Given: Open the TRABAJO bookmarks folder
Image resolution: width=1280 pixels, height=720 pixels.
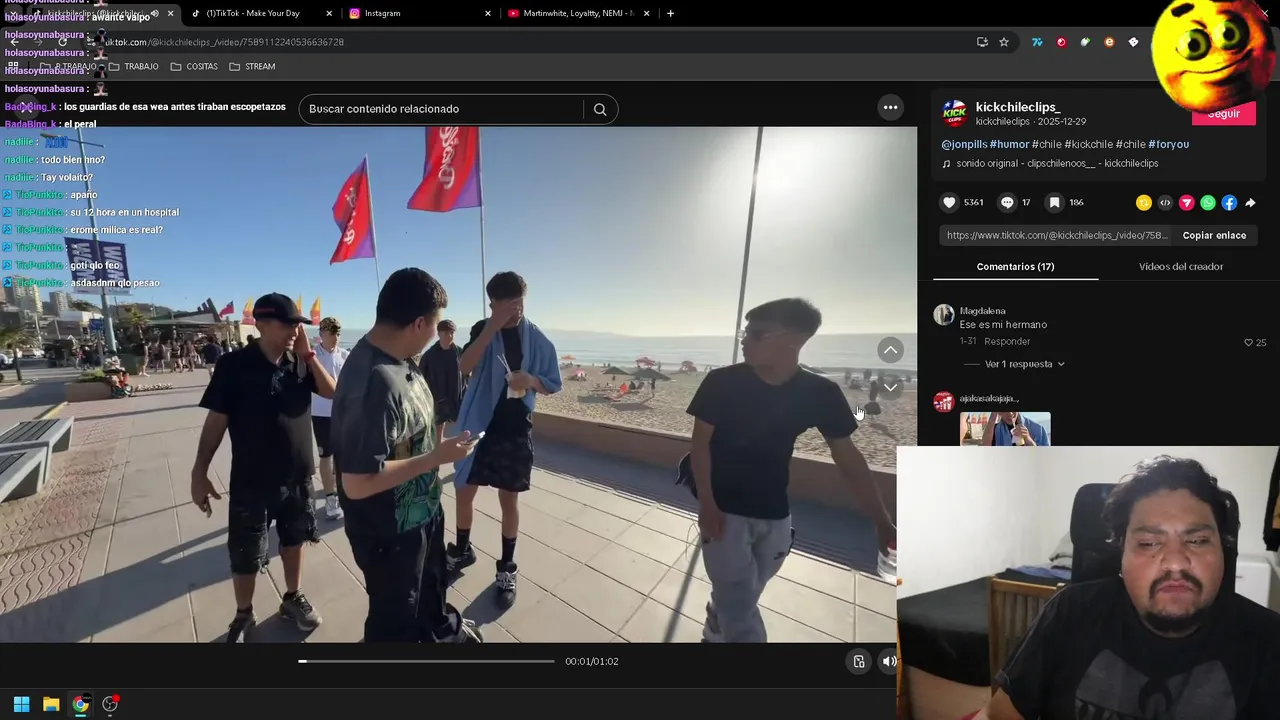Looking at the screenshot, I should [133, 66].
